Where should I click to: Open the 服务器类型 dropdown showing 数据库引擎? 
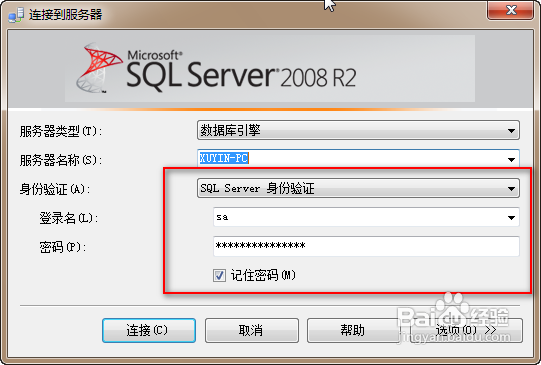358,130
